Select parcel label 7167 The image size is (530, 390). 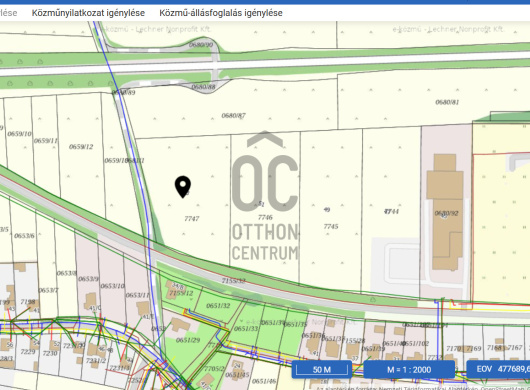515,347
